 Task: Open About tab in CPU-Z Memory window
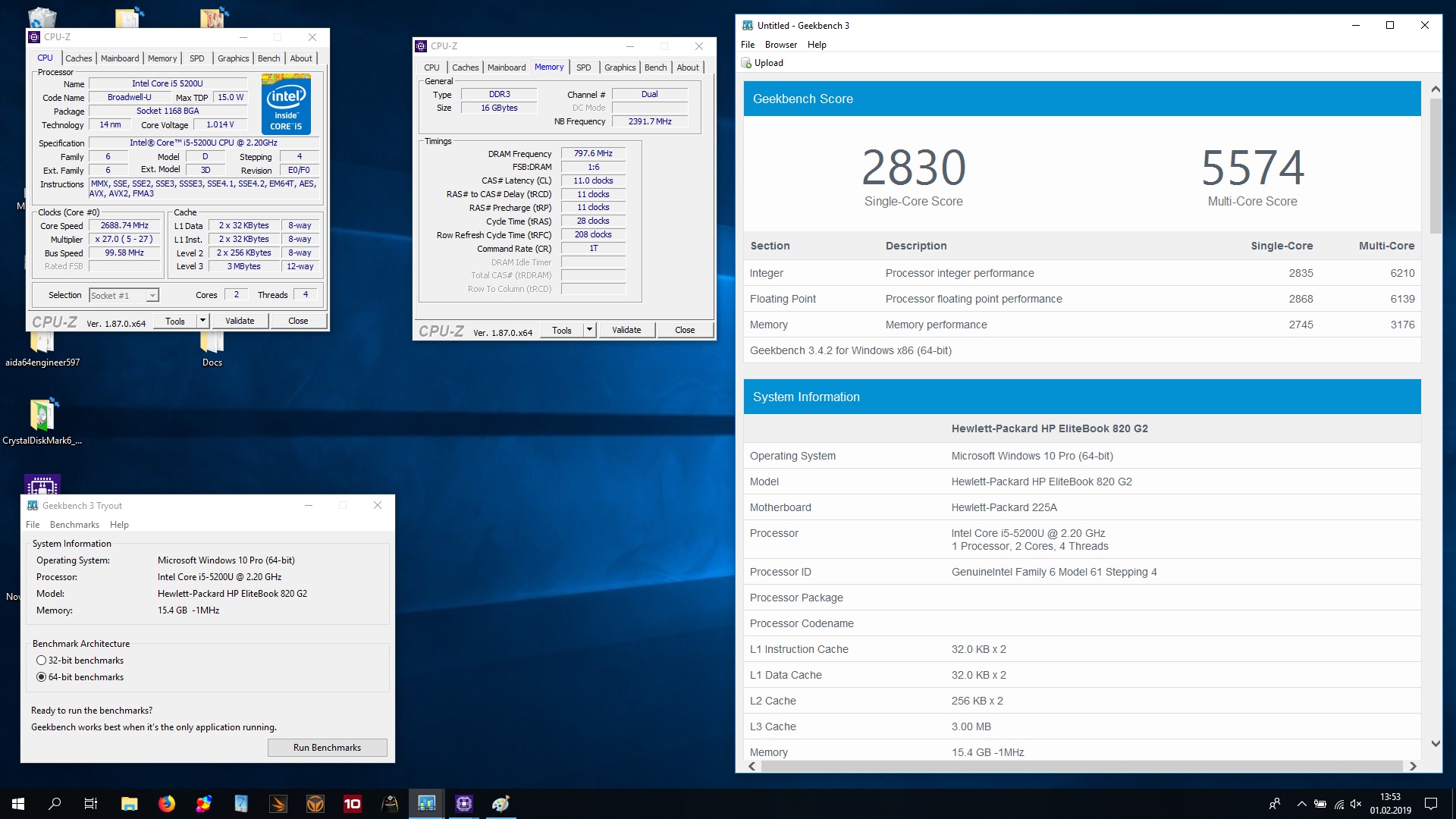(688, 67)
